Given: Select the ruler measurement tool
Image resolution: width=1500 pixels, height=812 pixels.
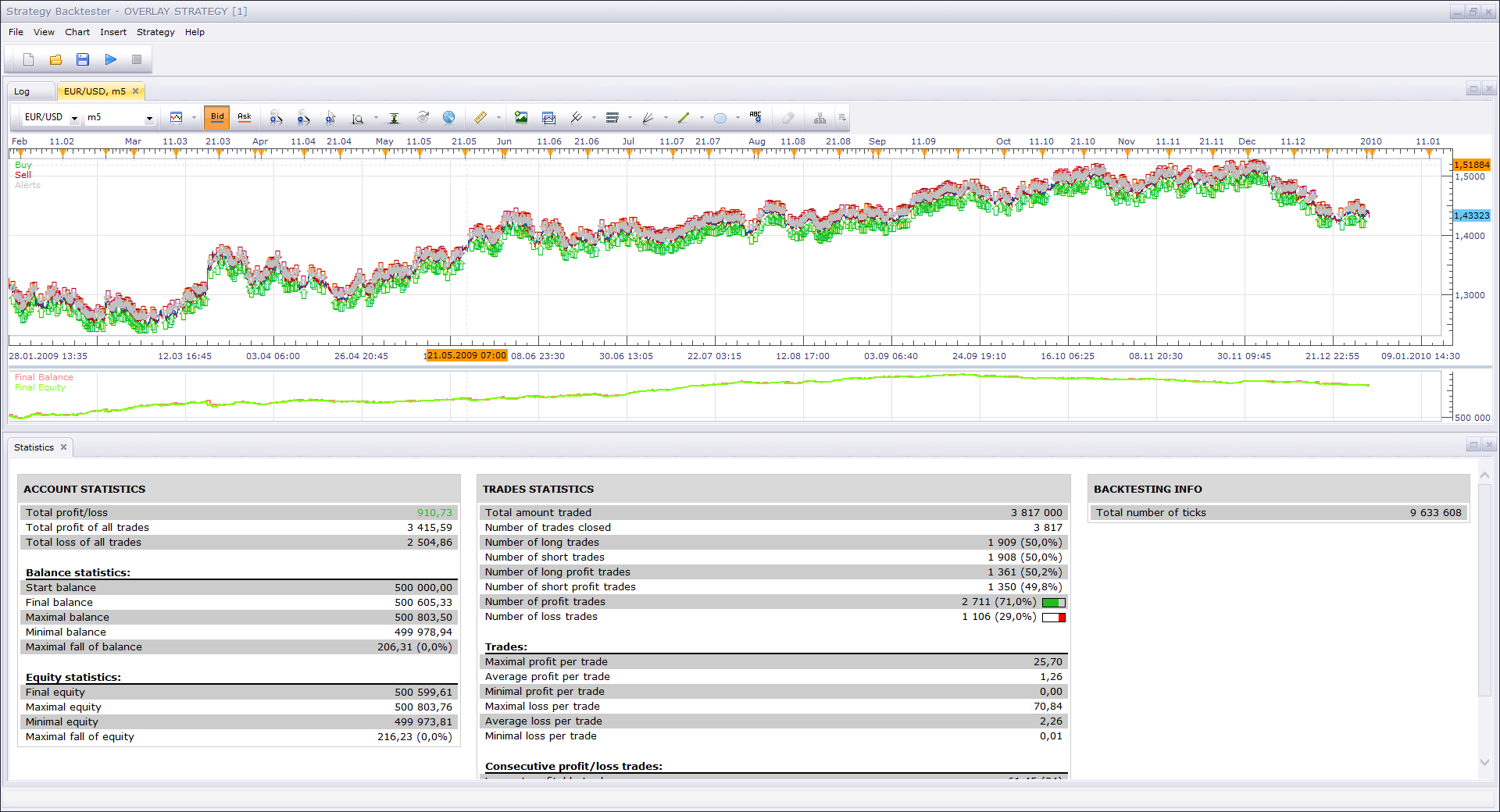Looking at the screenshot, I should pyautogui.click(x=480, y=118).
